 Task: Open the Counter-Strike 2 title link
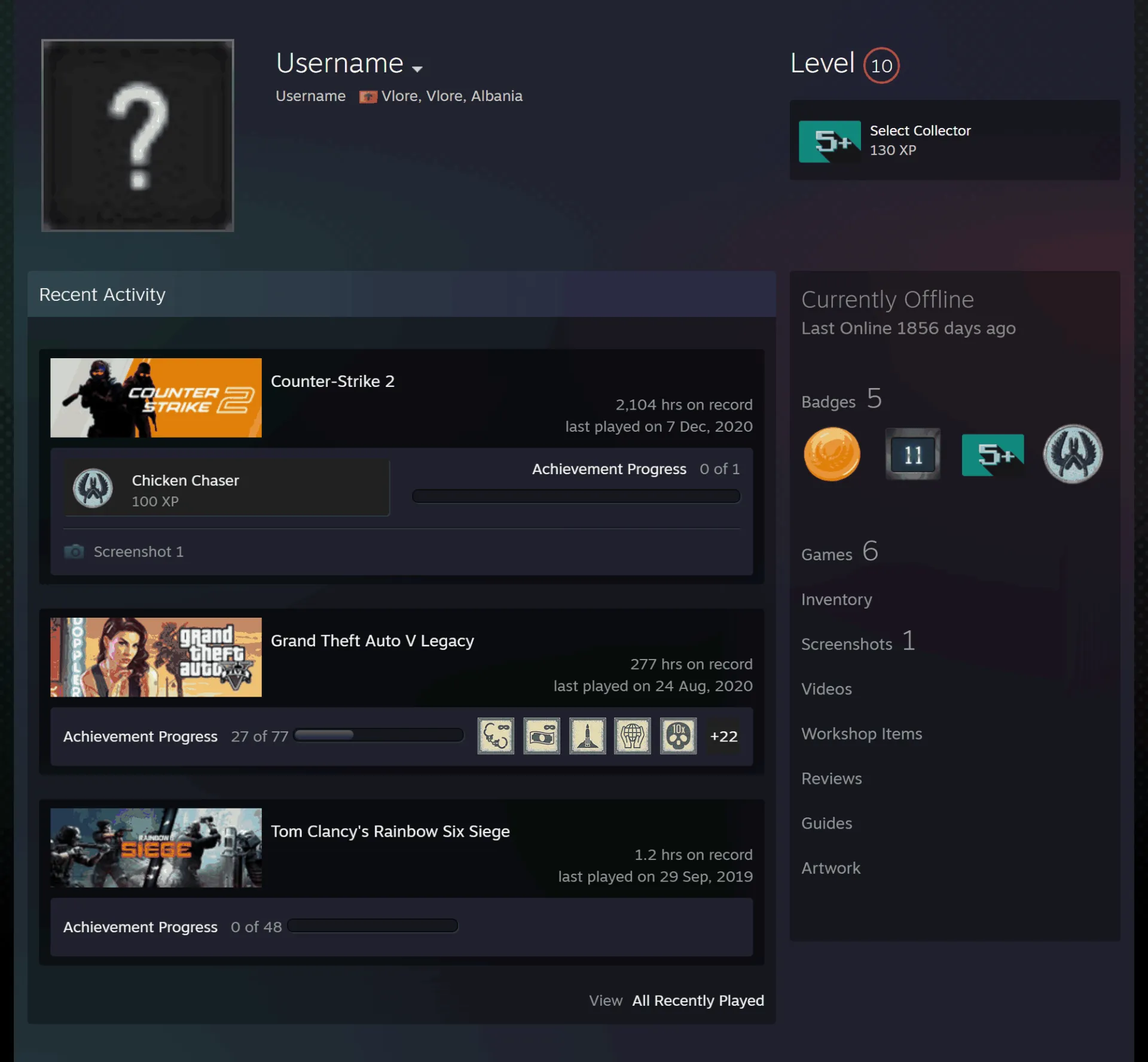click(332, 382)
